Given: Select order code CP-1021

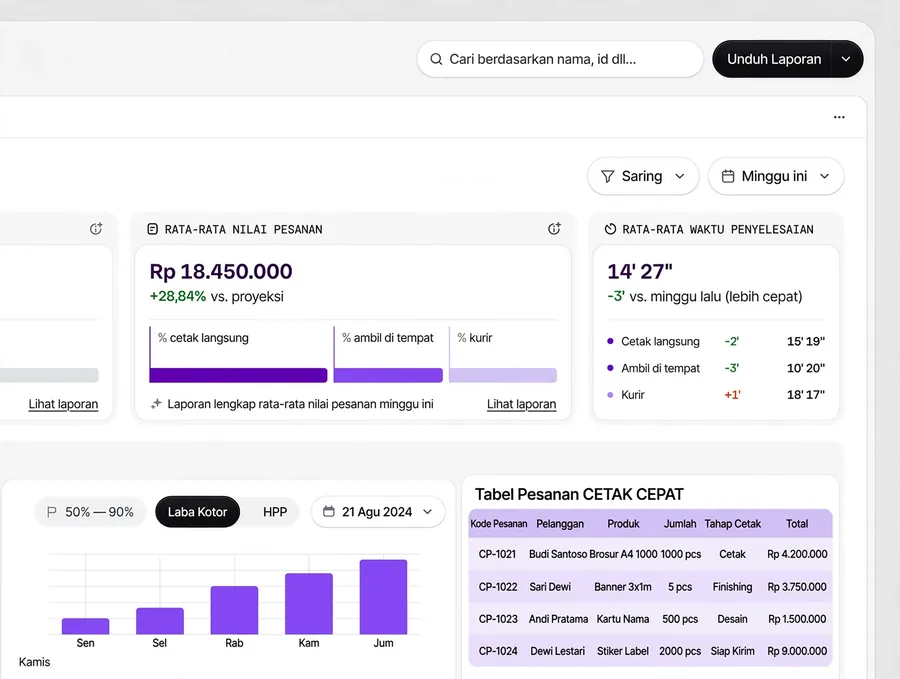Looking at the screenshot, I should pos(497,554).
